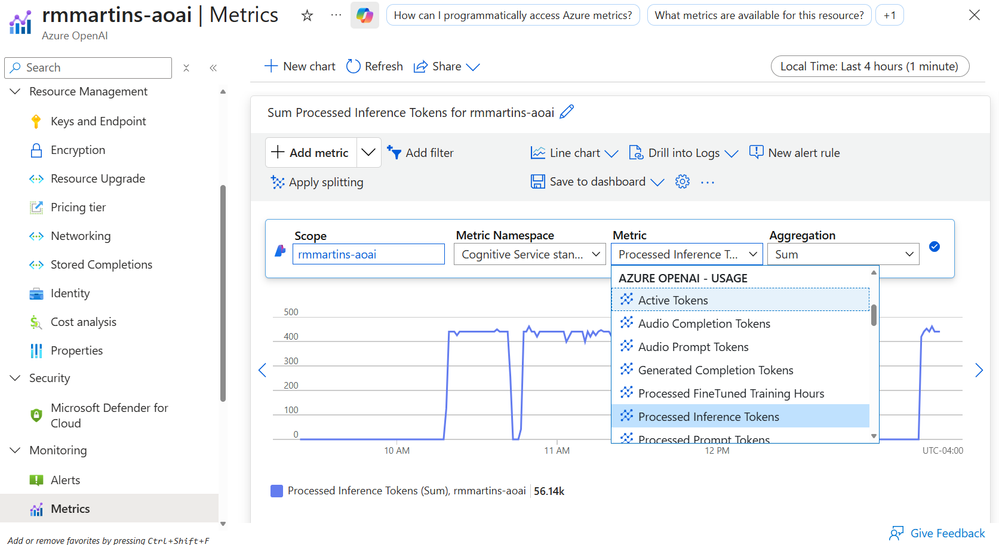
Task: Click the Add filter icon button
Action: point(394,153)
